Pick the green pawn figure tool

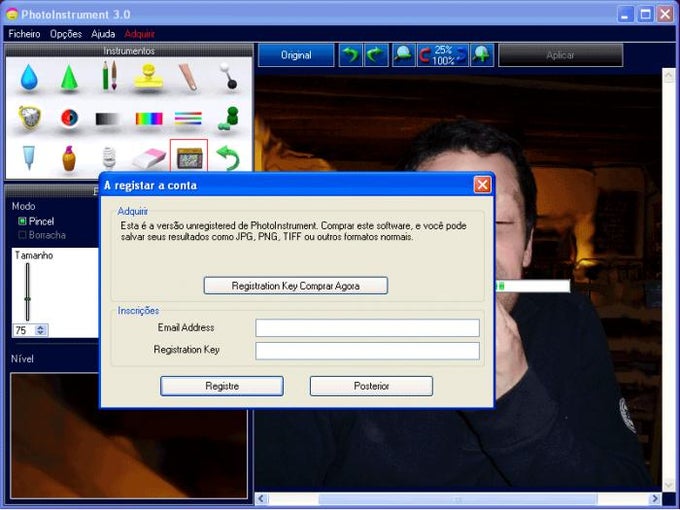(x=229, y=118)
